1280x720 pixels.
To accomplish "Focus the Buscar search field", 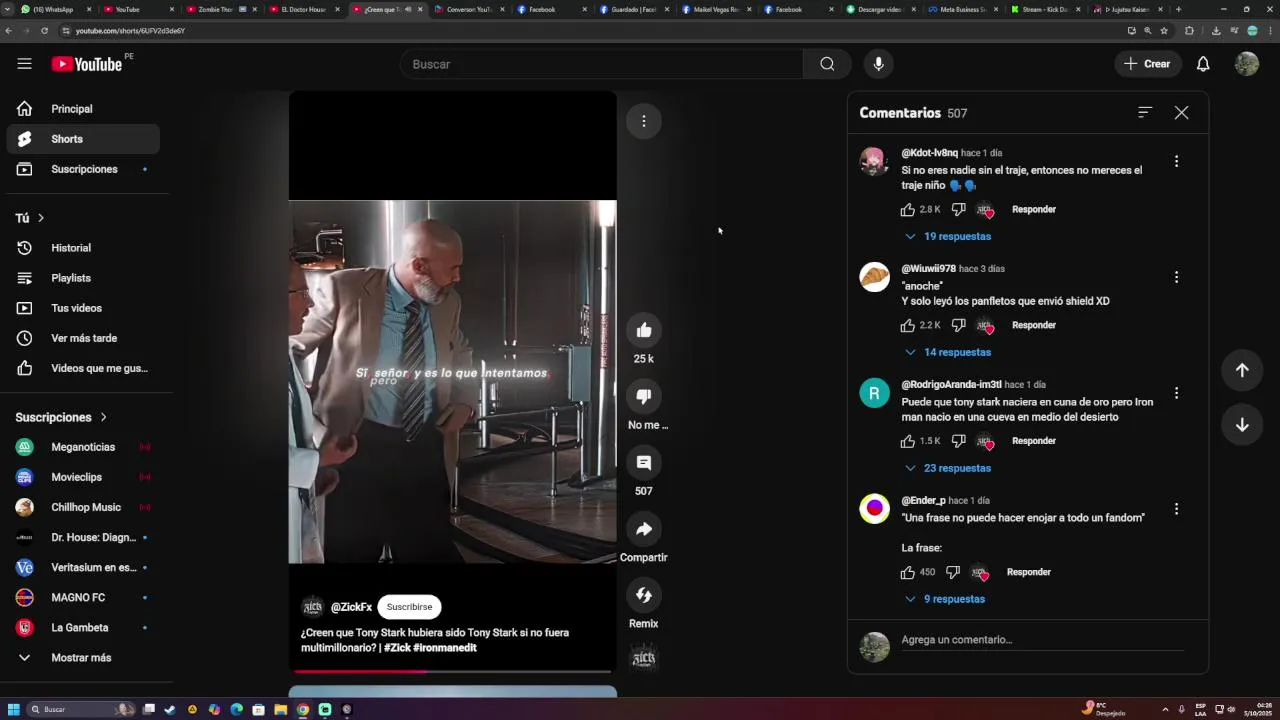I will pos(601,64).
